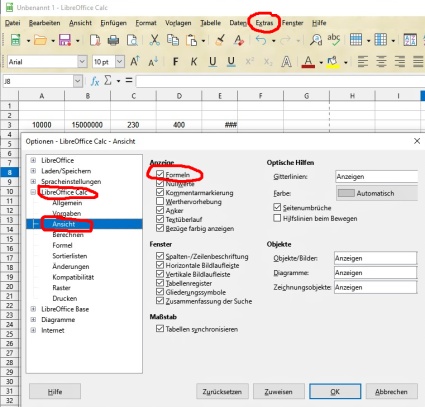Uncheck the Formeln checkbox
Screen dimensions: 425x407
click(160, 174)
